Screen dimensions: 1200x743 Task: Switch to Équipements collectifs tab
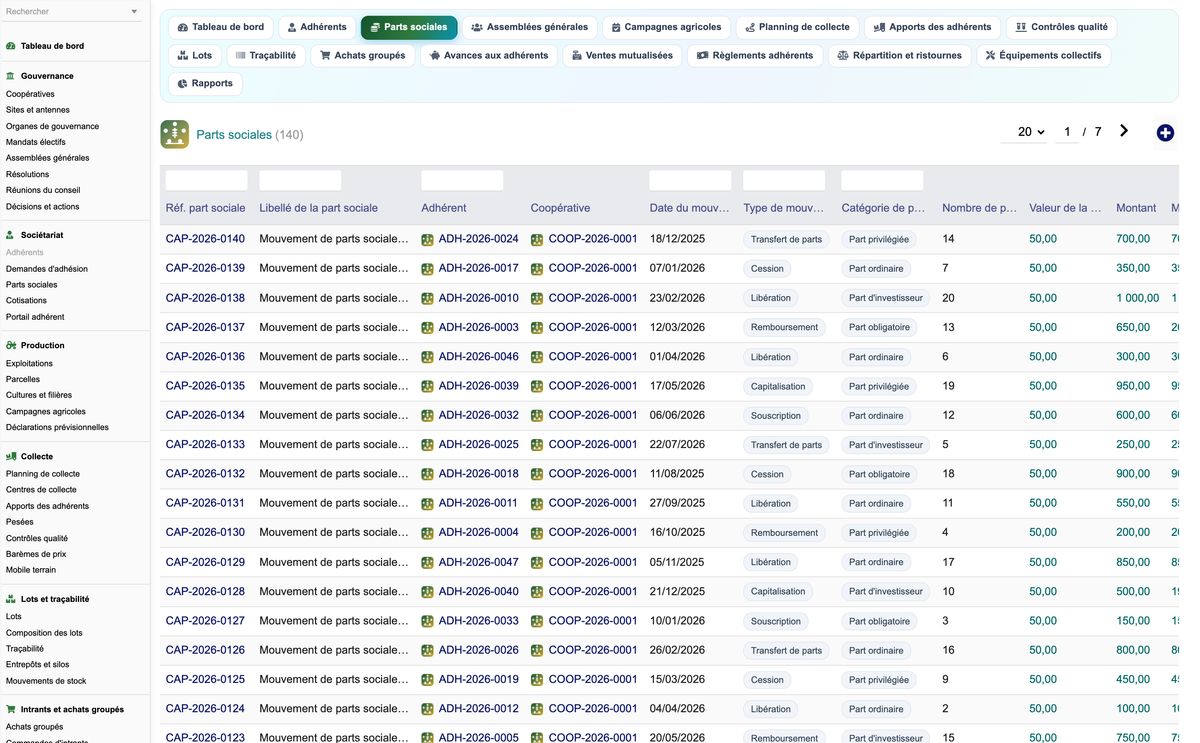click(1043, 55)
